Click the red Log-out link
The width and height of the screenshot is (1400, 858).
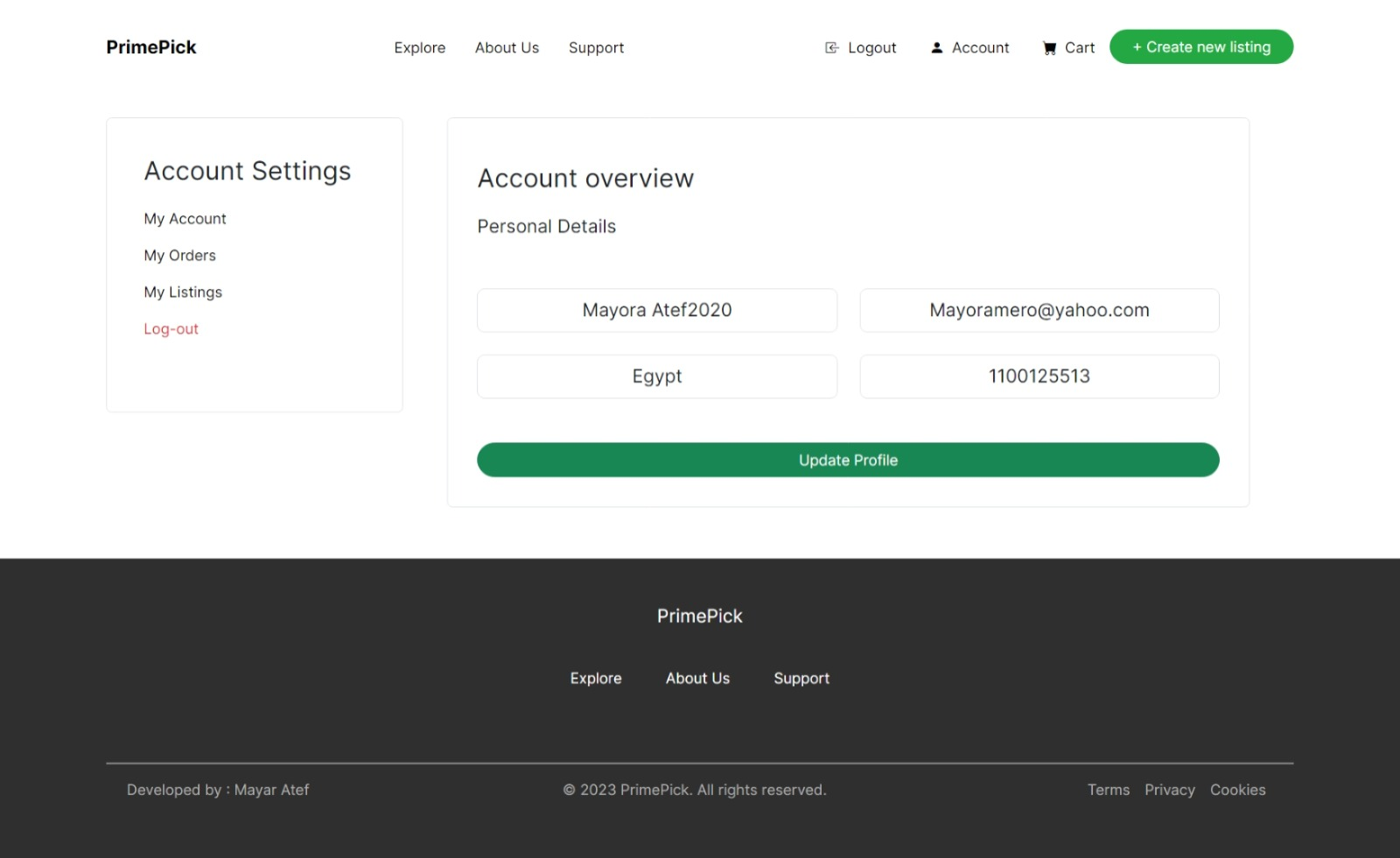(171, 328)
